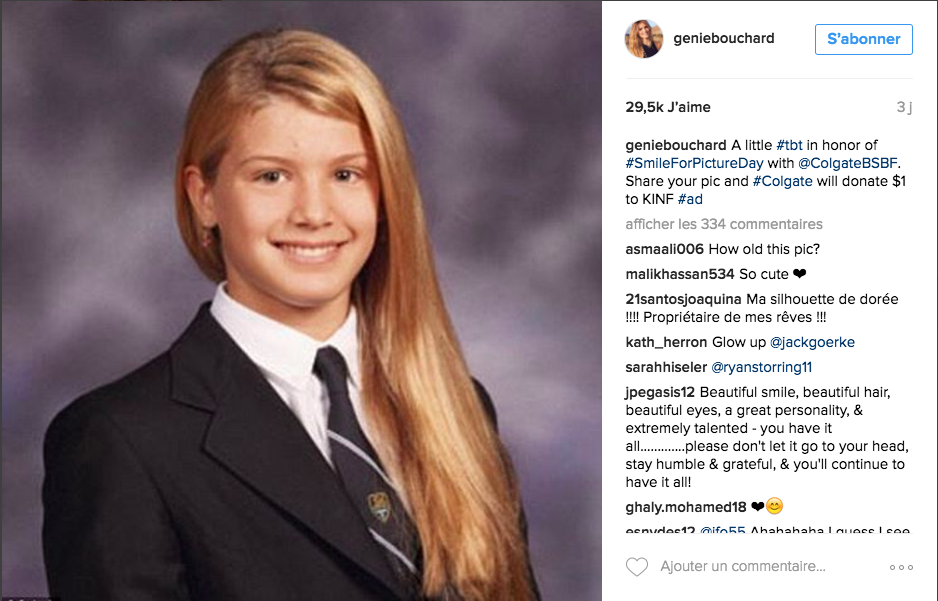Screen dimensions: 938x601
Task: Click the 3 j post timestamp
Action: pos(904,108)
